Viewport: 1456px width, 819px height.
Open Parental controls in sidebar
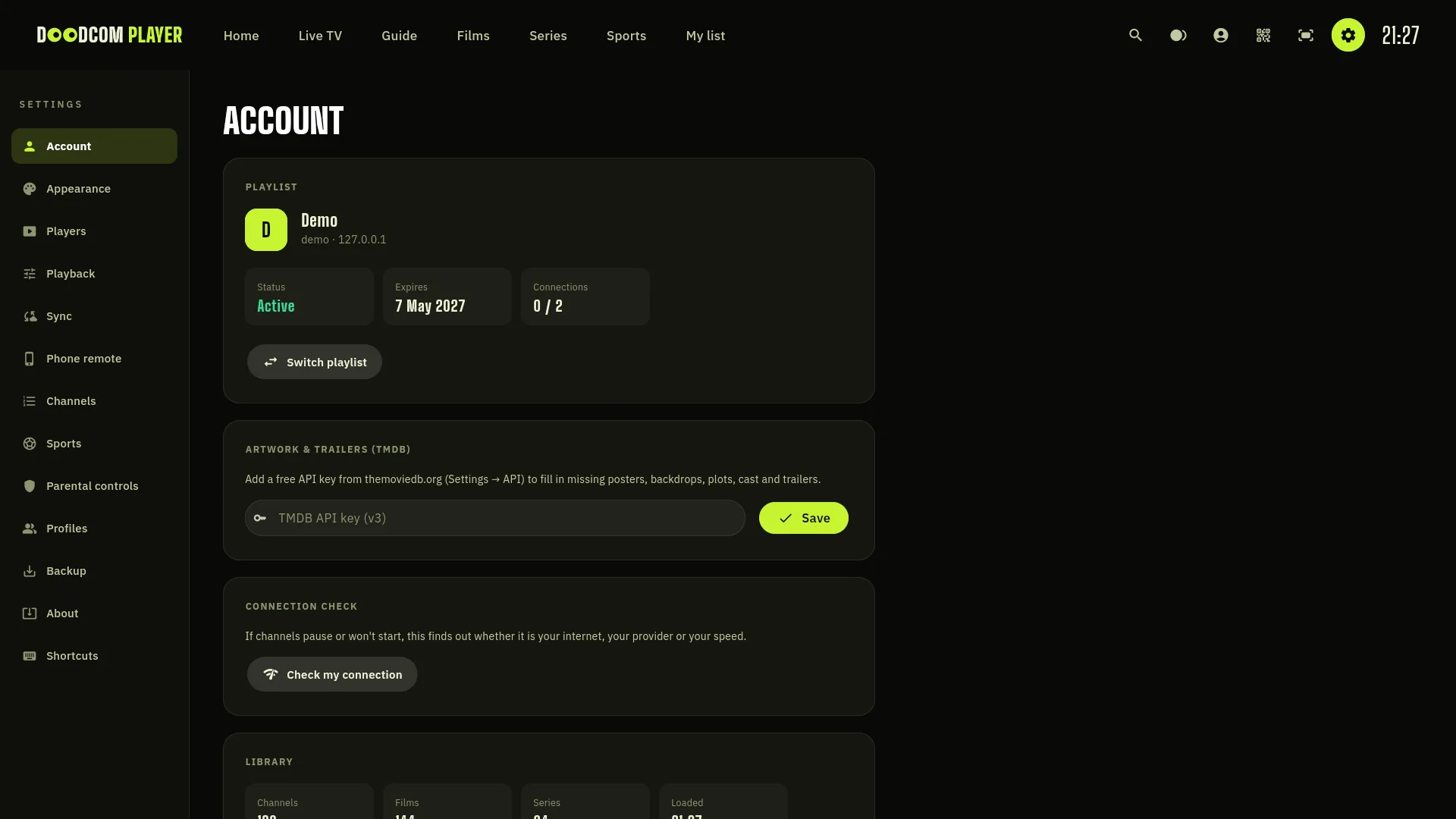tap(94, 485)
